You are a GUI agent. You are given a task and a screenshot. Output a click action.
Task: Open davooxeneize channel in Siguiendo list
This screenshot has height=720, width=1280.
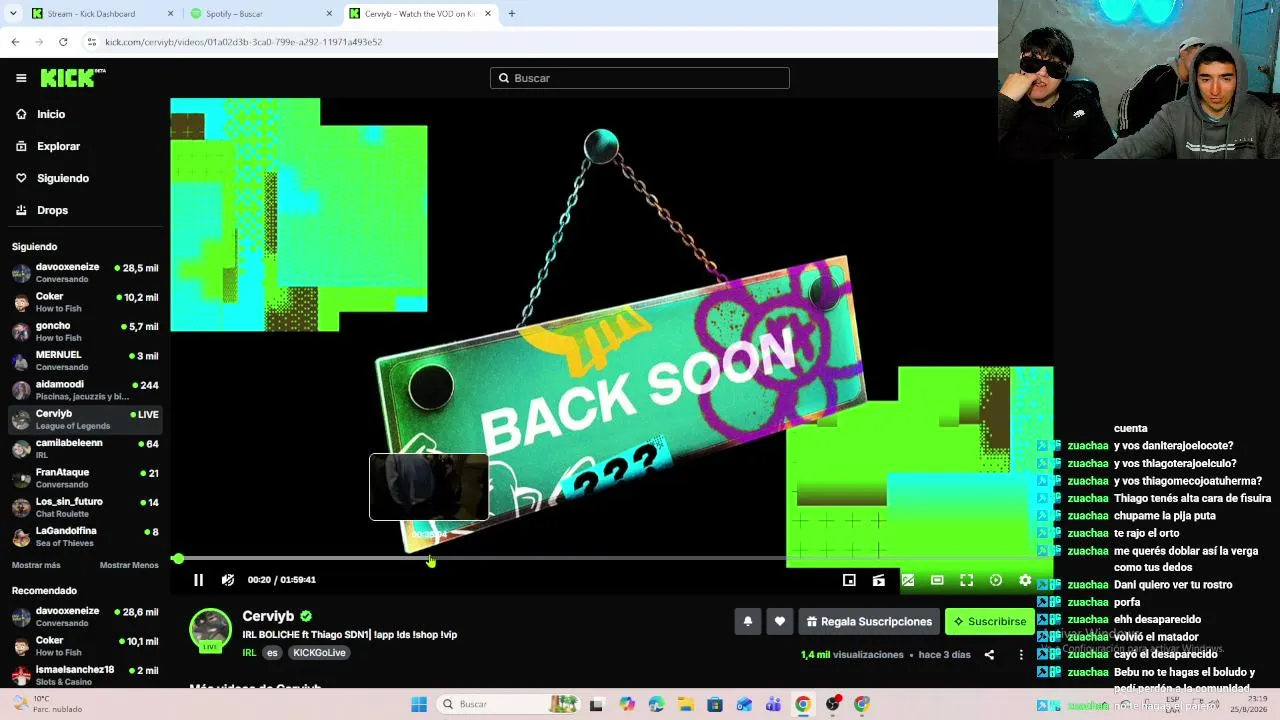[85, 273]
